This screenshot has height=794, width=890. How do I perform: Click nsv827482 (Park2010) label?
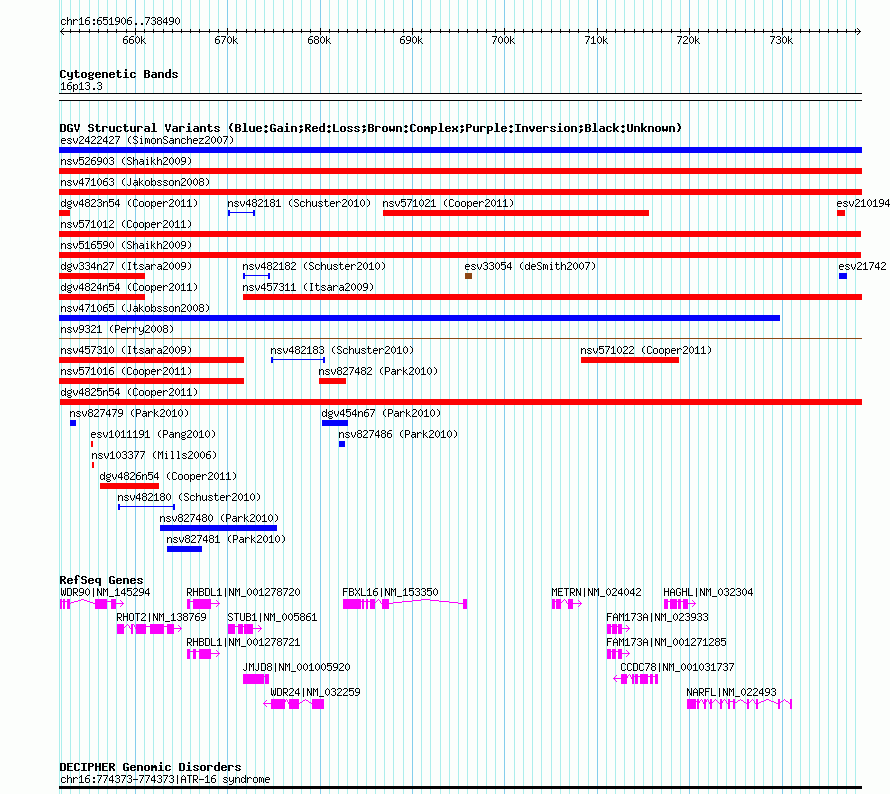point(378,371)
